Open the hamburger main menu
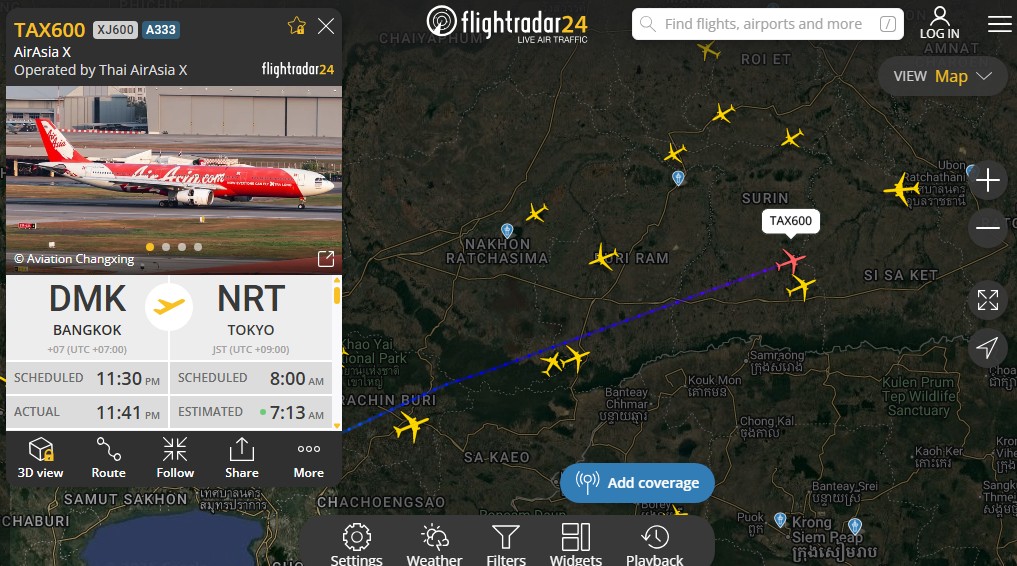 point(999,25)
